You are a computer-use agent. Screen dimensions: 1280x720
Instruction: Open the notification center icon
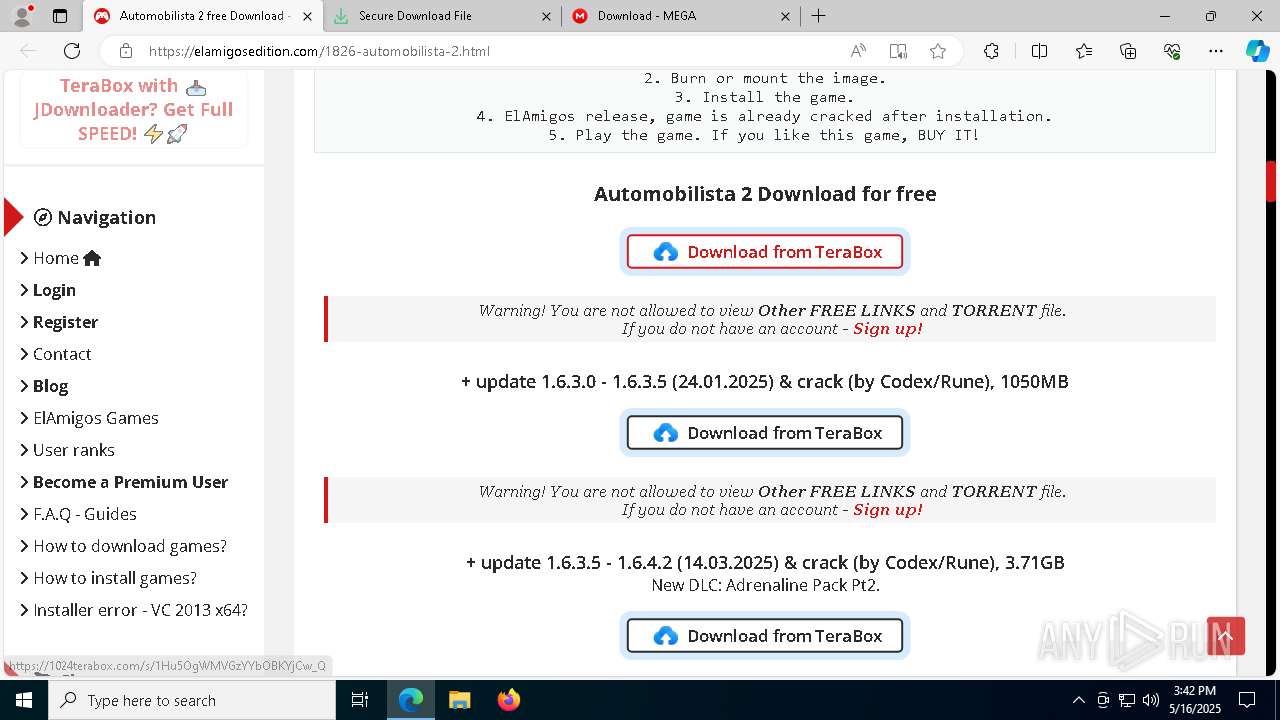1247,700
